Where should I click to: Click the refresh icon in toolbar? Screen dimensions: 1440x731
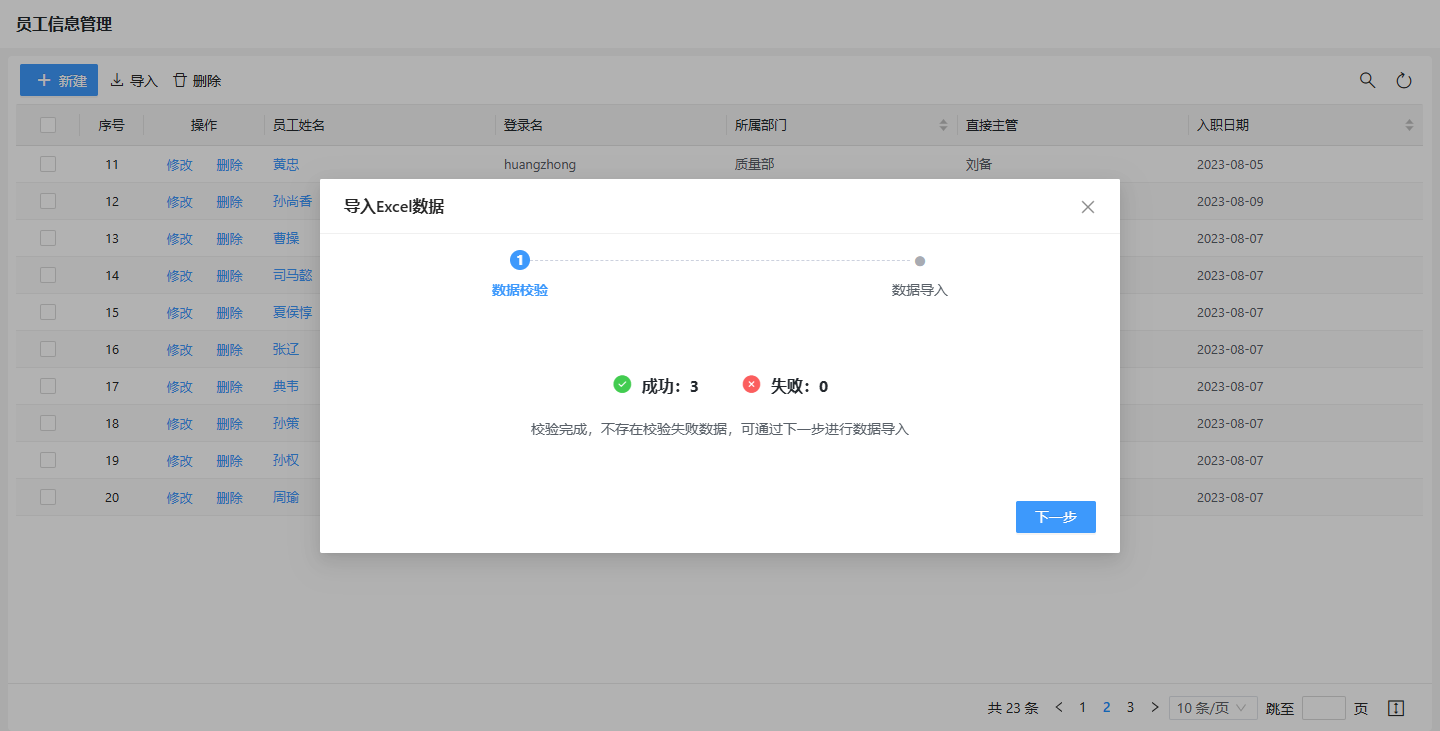(1404, 81)
